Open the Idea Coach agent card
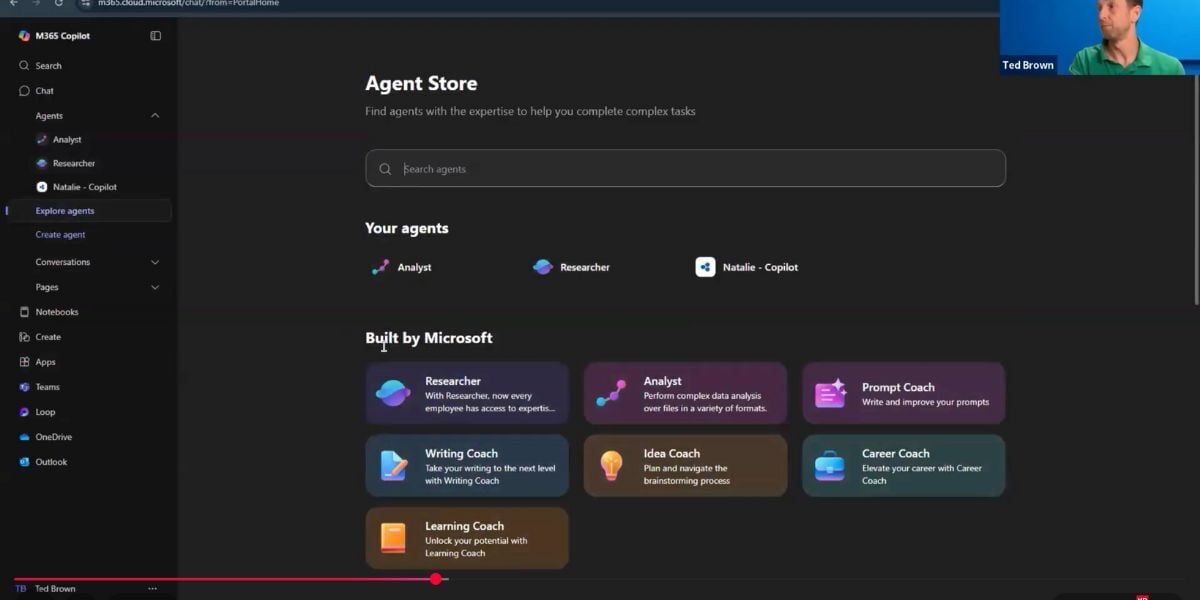1200x600 pixels. coord(685,466)
